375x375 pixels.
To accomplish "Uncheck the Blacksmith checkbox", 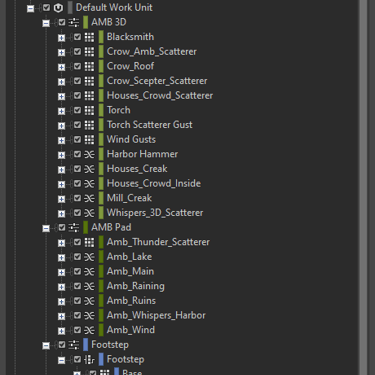I will point(77,37).
